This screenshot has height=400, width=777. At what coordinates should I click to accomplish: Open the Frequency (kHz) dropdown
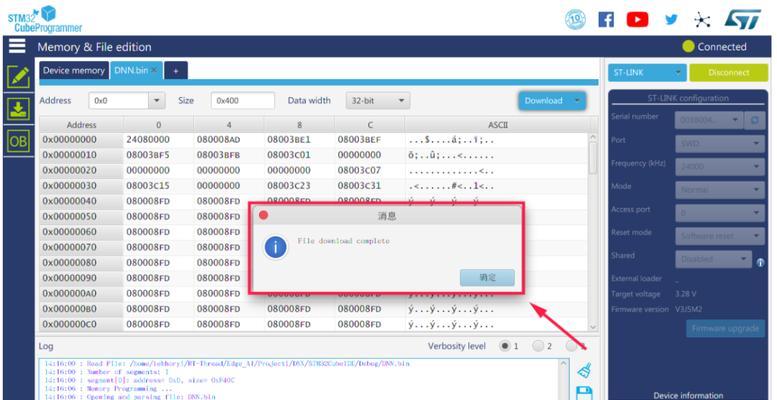point(720,167)
